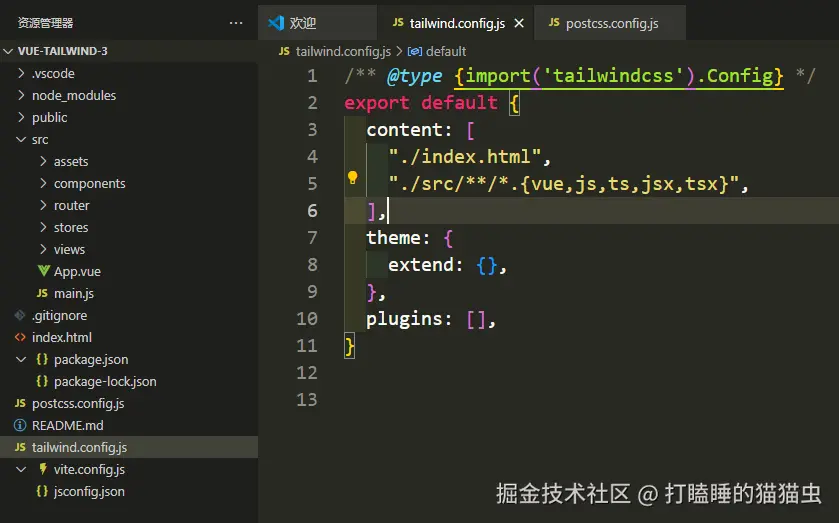The height and width of the screenshot is (523, 839).
Task: Expand the views folder
Action: (x=43, y=249)
